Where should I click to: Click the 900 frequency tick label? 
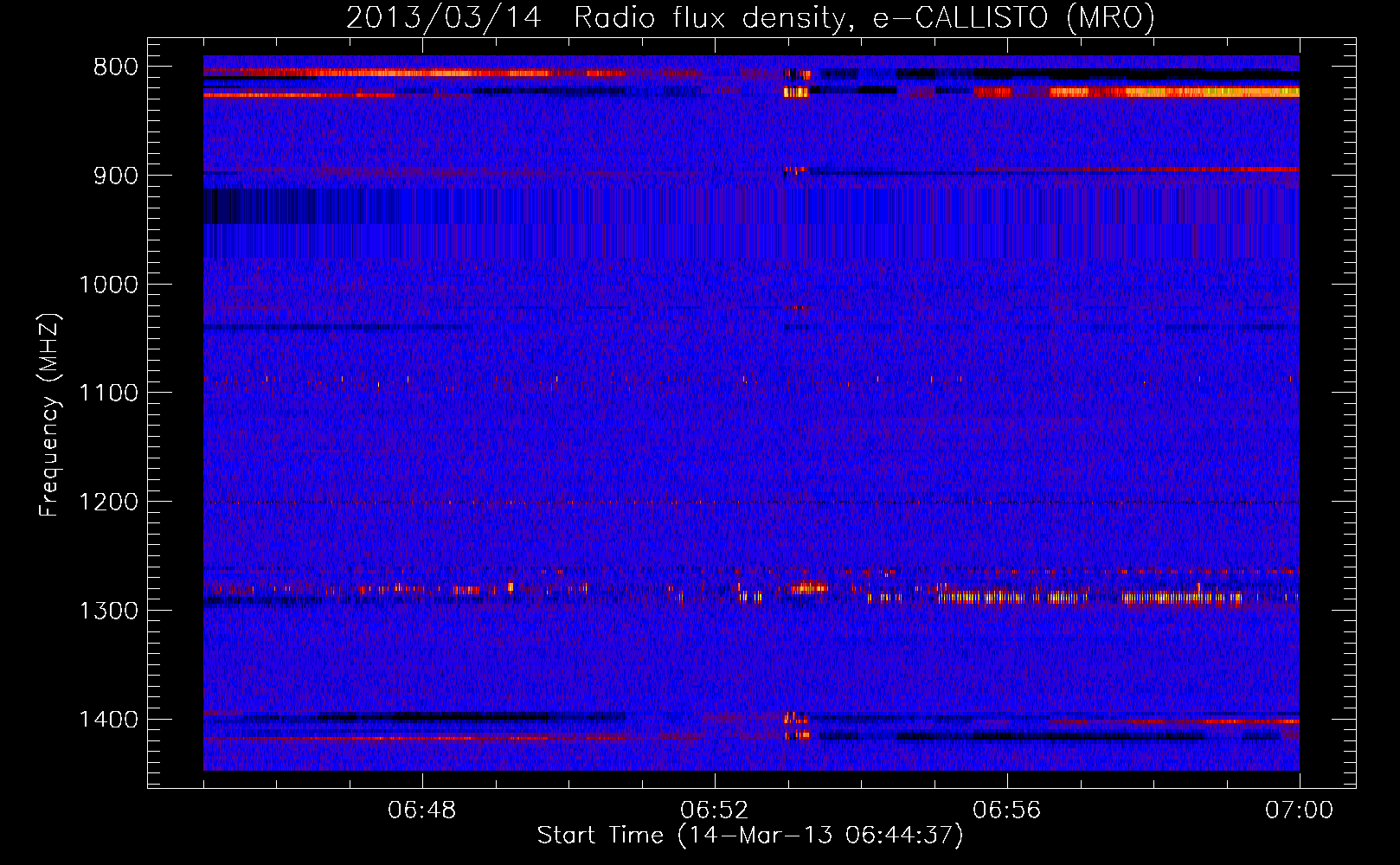116,176
